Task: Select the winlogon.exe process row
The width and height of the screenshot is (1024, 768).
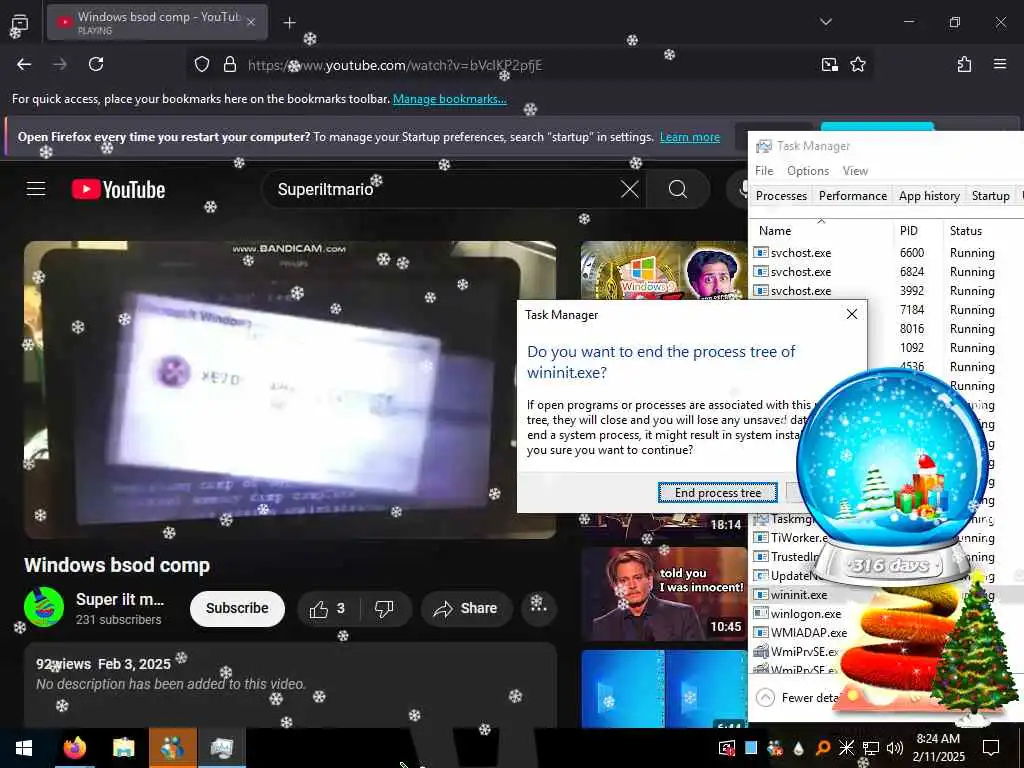Action: click(803, 614)
